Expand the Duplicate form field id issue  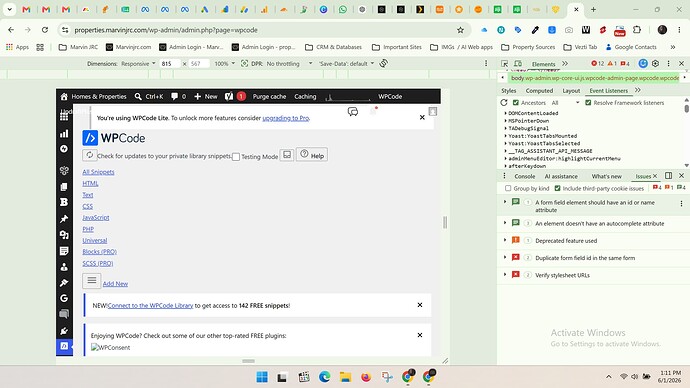pyautogui.click(x=505, y=257)
